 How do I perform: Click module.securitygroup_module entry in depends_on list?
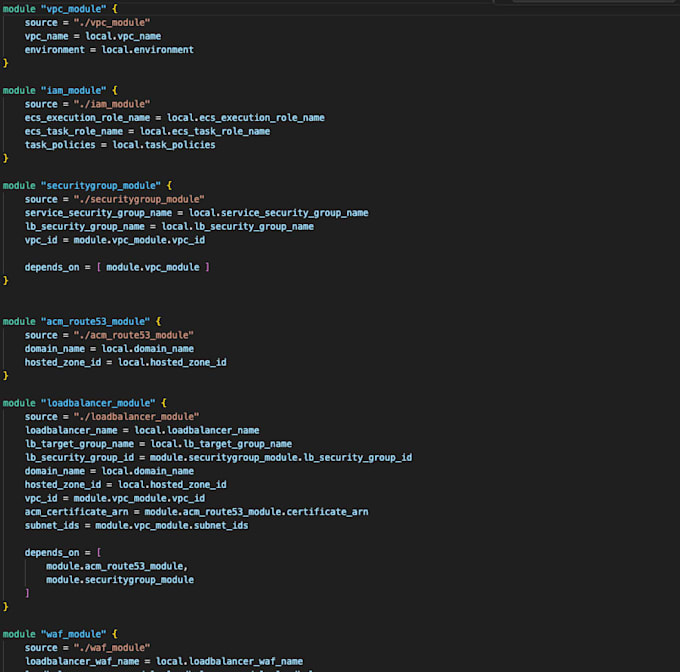(120, 580)
